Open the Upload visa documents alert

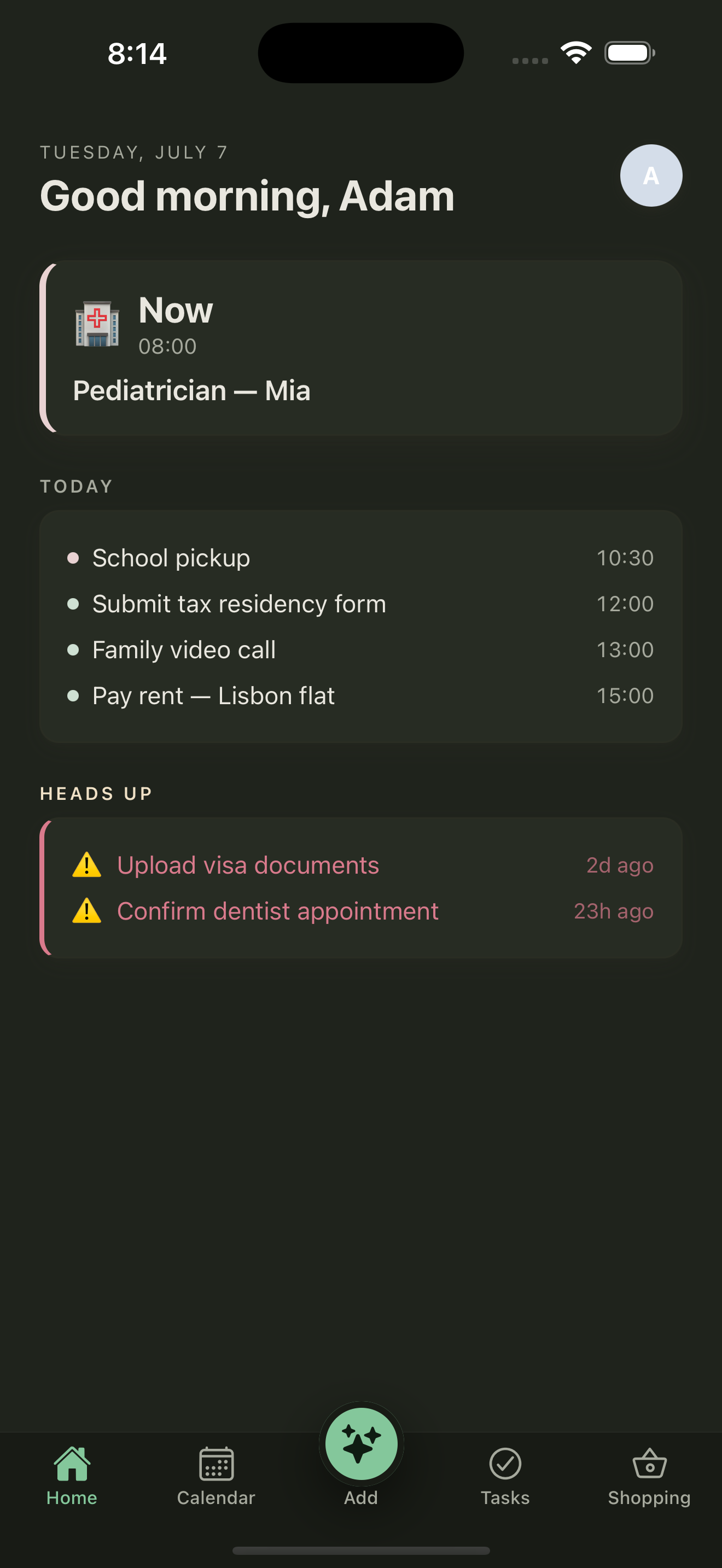point(361,865)
